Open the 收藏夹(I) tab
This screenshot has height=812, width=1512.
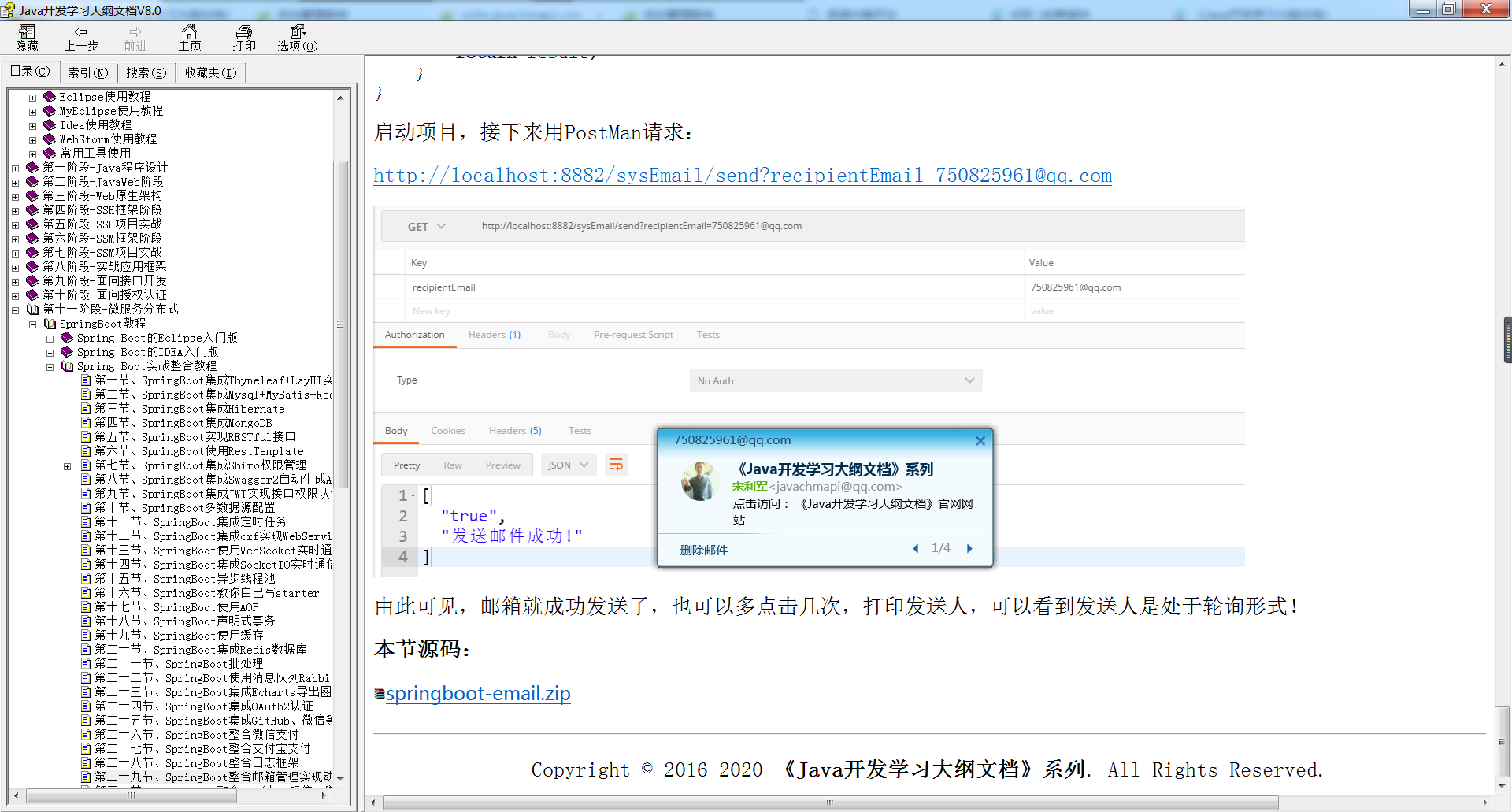click(210, 72)
